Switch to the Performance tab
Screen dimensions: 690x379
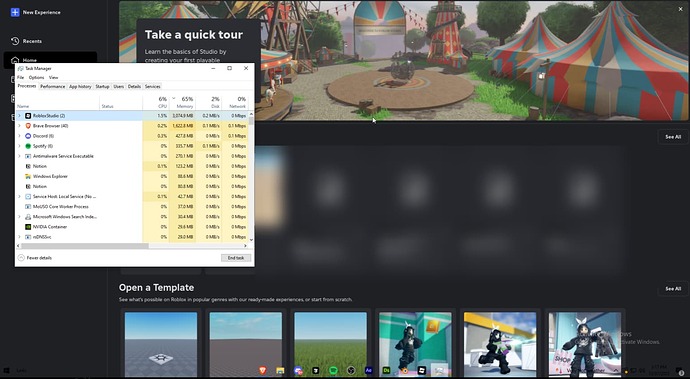pyautogui.click(x=53, y=87)
